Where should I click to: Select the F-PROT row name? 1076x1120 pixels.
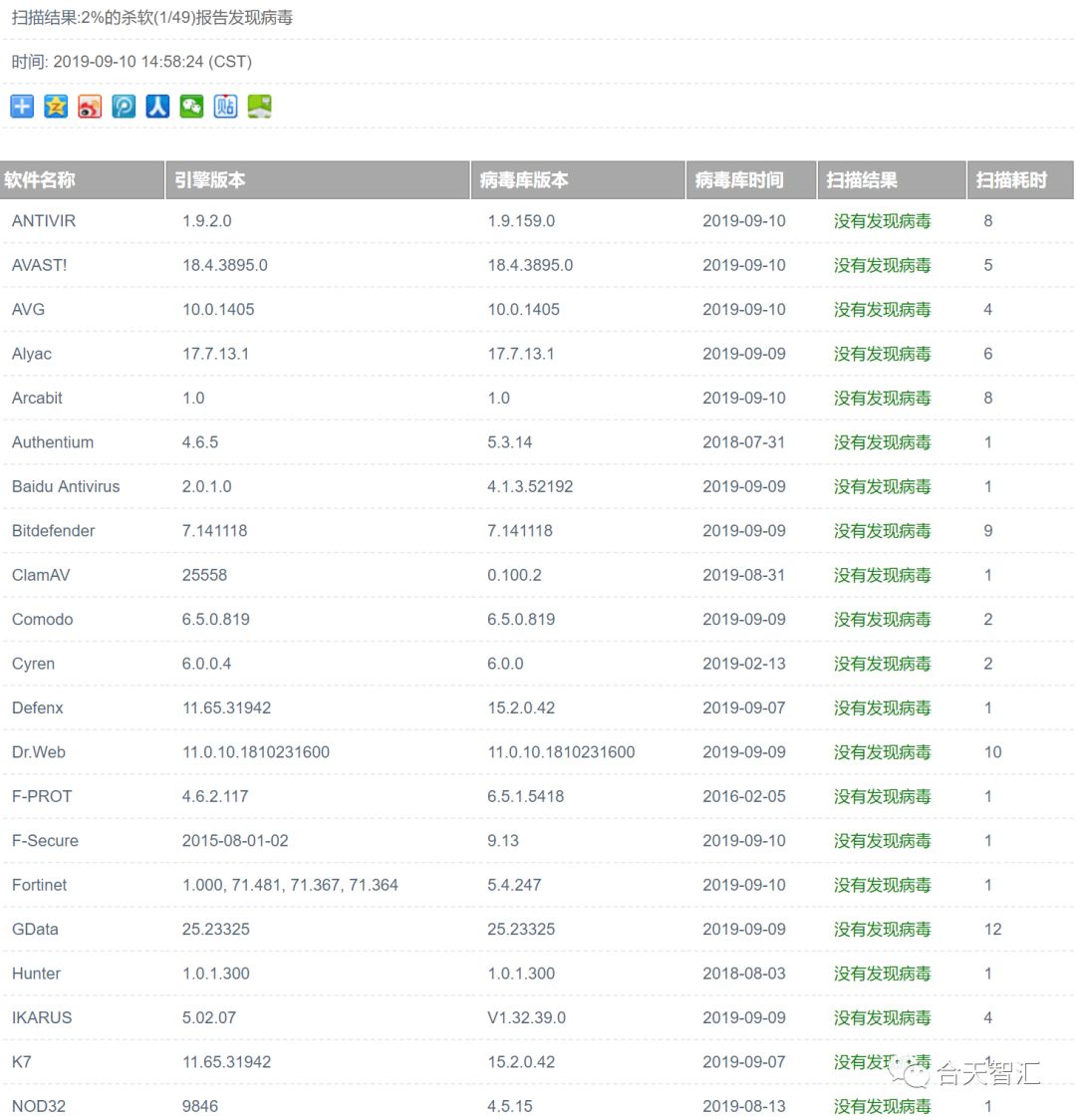tap(42, 796)
